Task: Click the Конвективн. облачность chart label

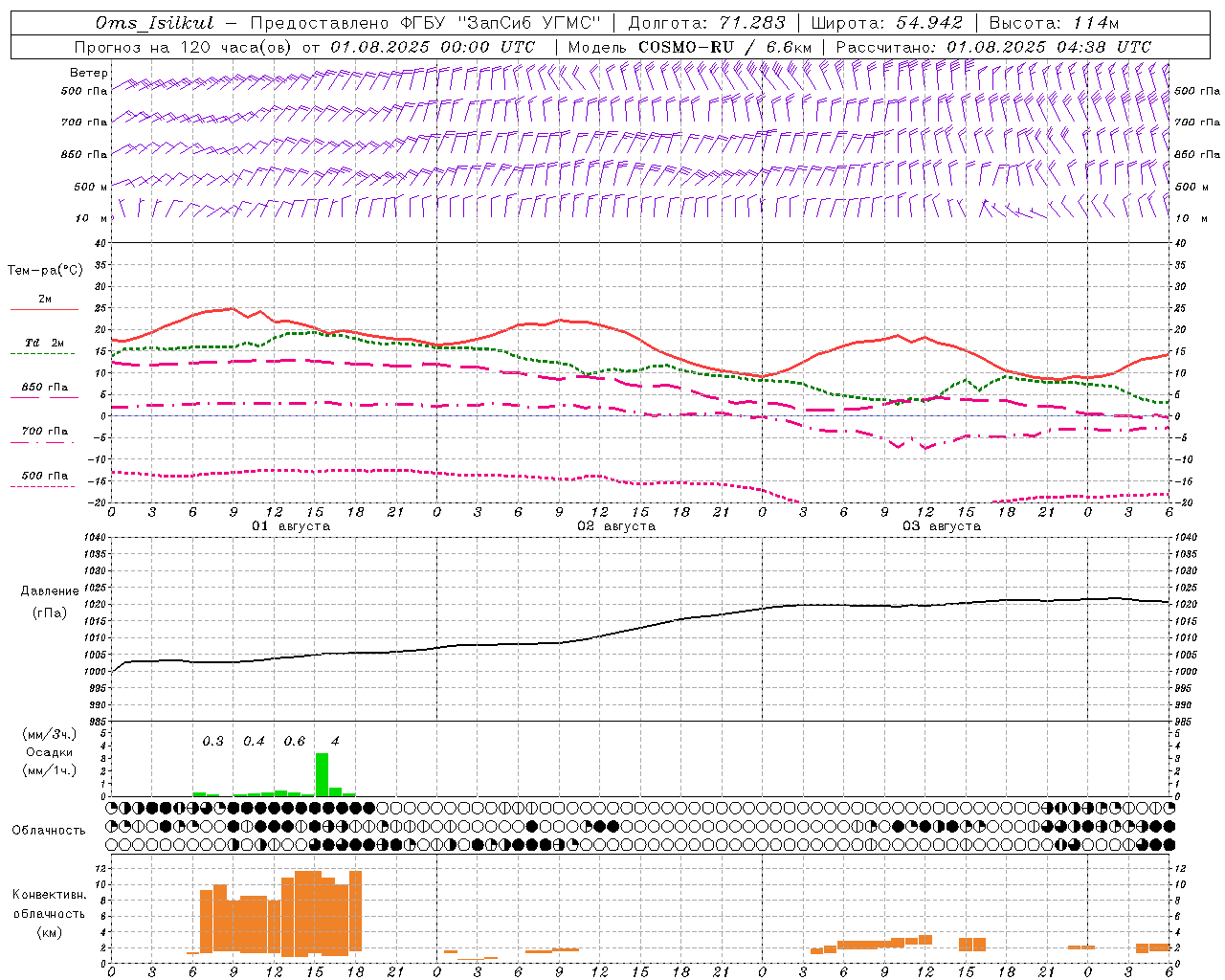Action: point(49,913)
